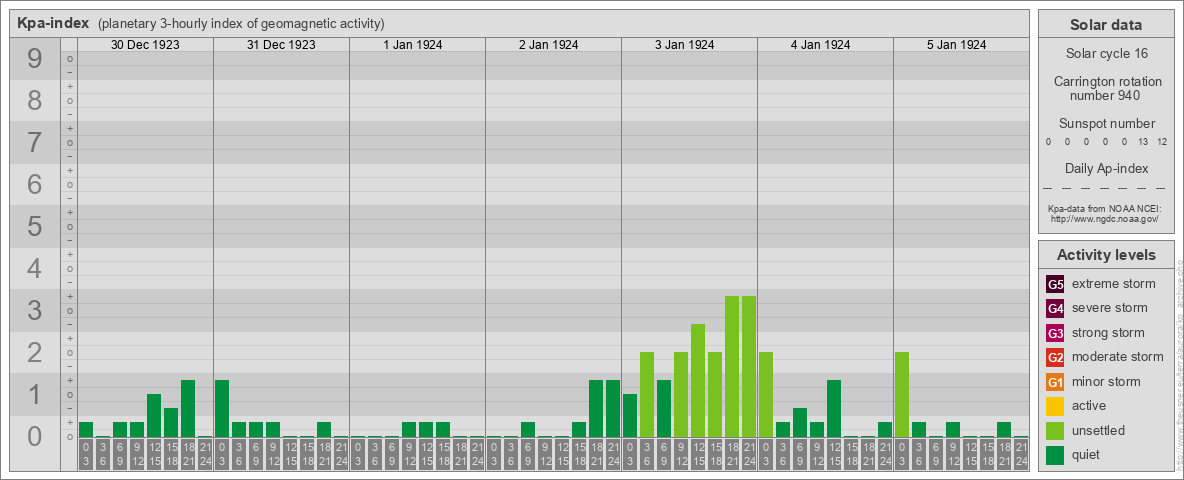Click the '0 3' hour label under 30 Dec 1923

86,454
